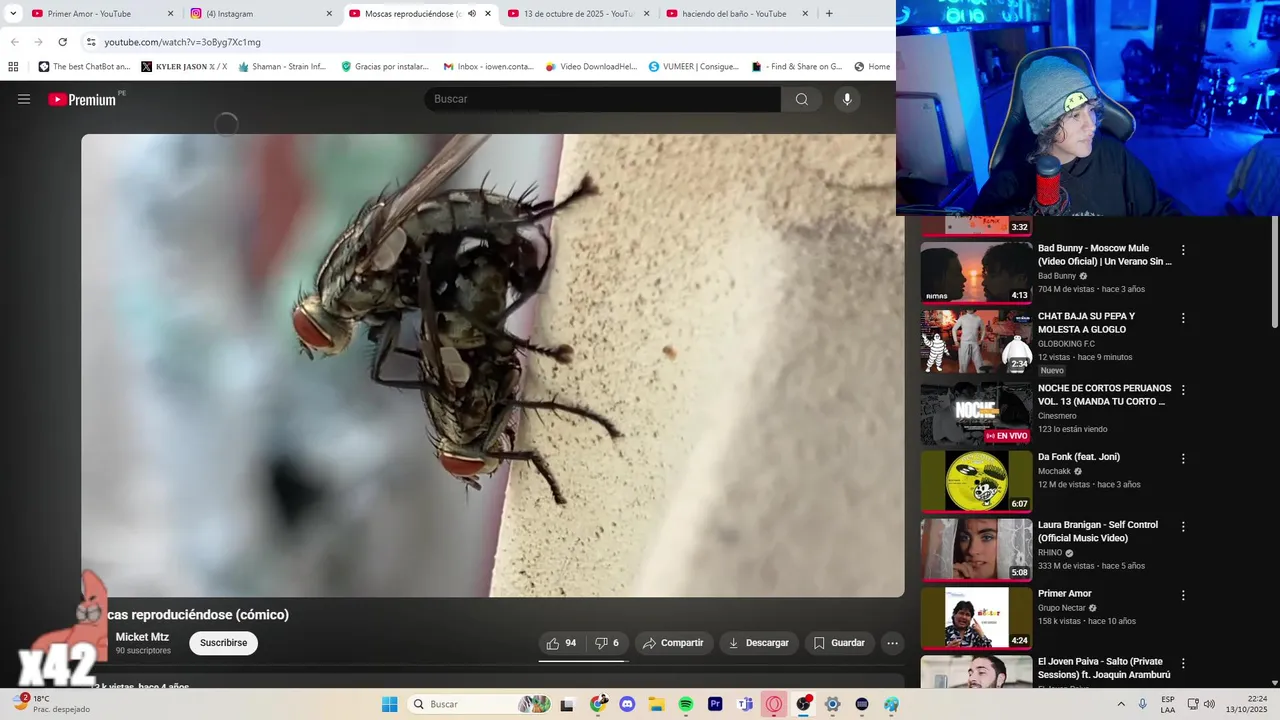Open options menu for Primer Amor video
1280x720 pixels.
tap(1183, 595)
